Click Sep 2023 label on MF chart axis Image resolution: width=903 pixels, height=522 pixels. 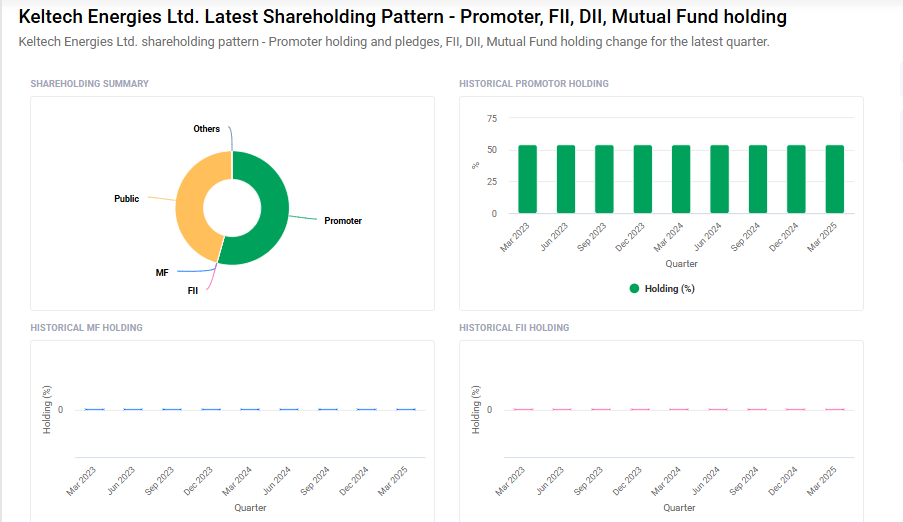tap(160, 481)
